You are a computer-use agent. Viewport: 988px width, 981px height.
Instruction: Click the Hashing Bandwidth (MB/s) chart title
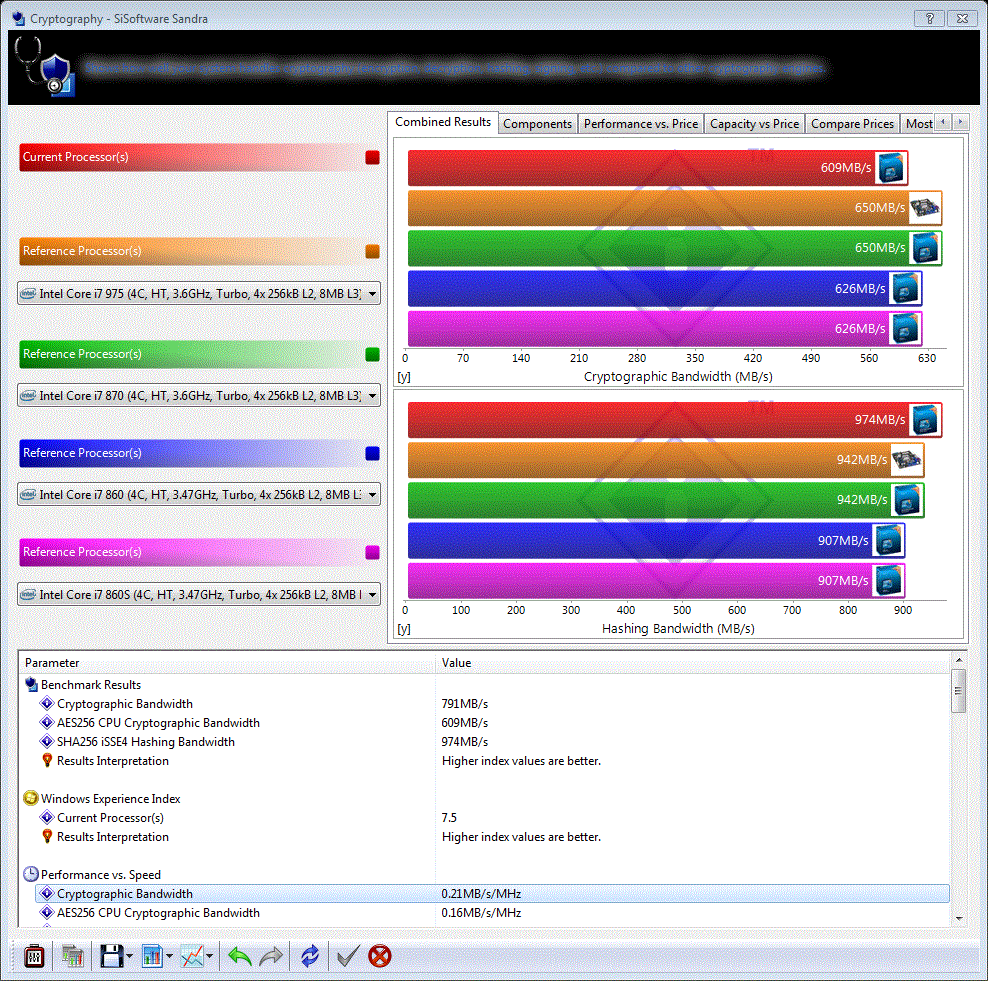678,629
